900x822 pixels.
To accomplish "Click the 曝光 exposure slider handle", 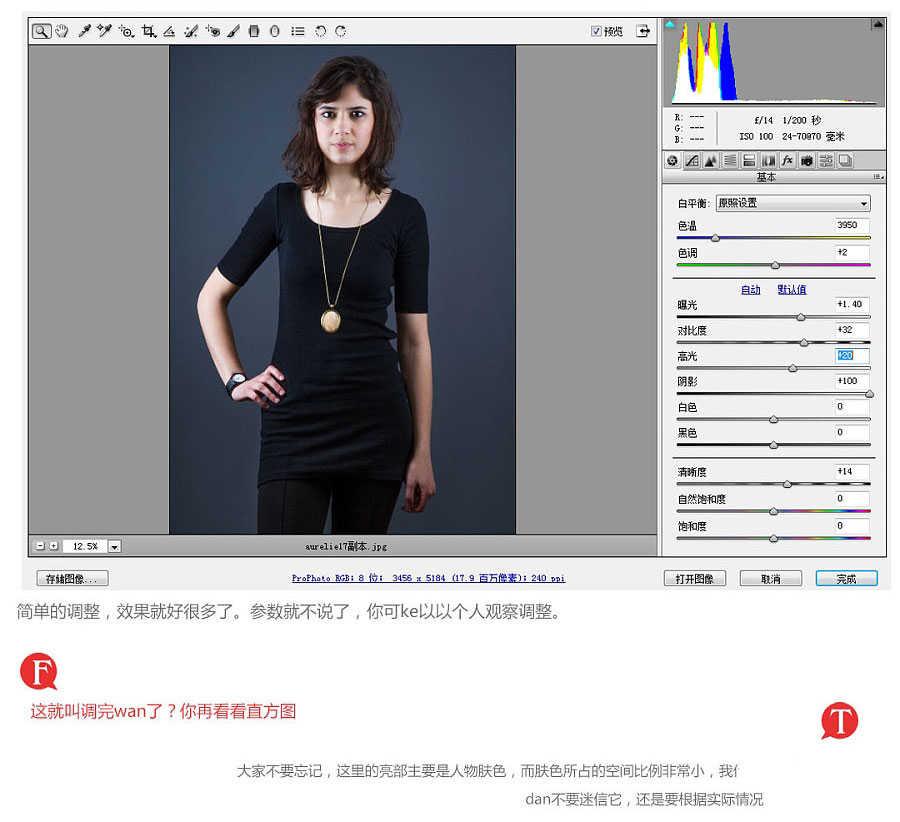I will (x=801, y=317).
